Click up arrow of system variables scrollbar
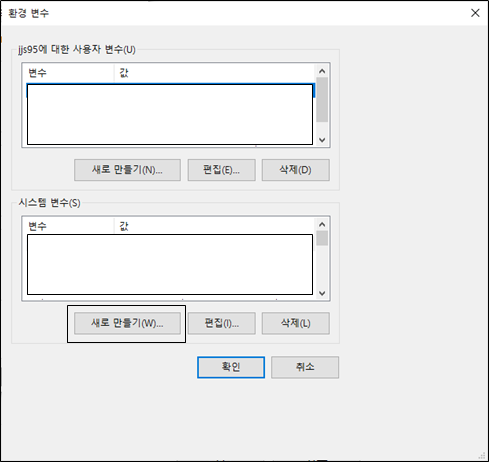Image resolution: width=489 pixels, height=462 pixels. (x=322, y=224)
